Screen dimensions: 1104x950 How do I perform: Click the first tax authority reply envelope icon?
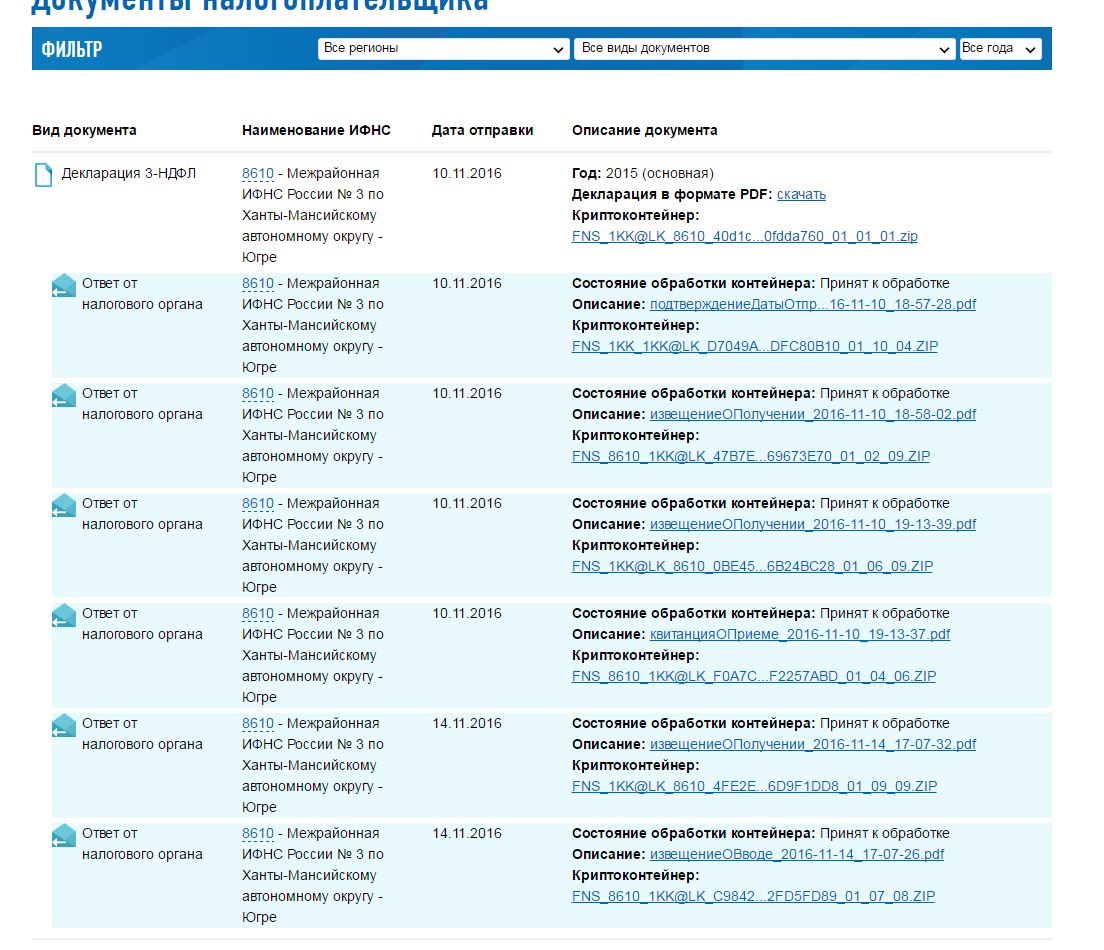pos(64,286)
